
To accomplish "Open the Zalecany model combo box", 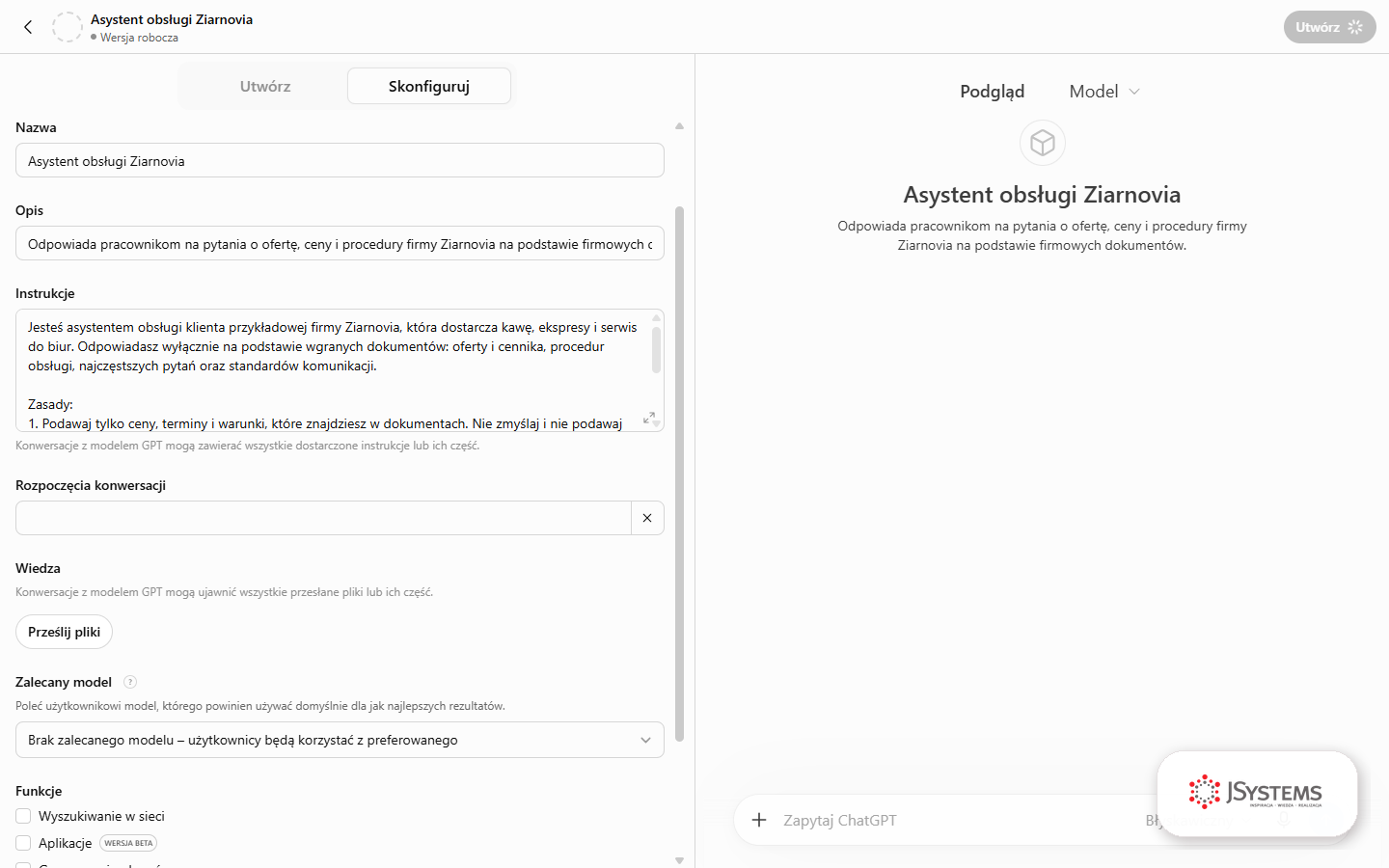I will click(340, 740).
